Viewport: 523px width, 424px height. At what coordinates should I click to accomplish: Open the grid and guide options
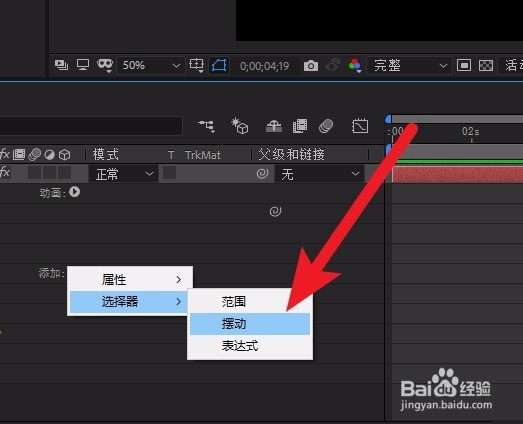[196, 65]
